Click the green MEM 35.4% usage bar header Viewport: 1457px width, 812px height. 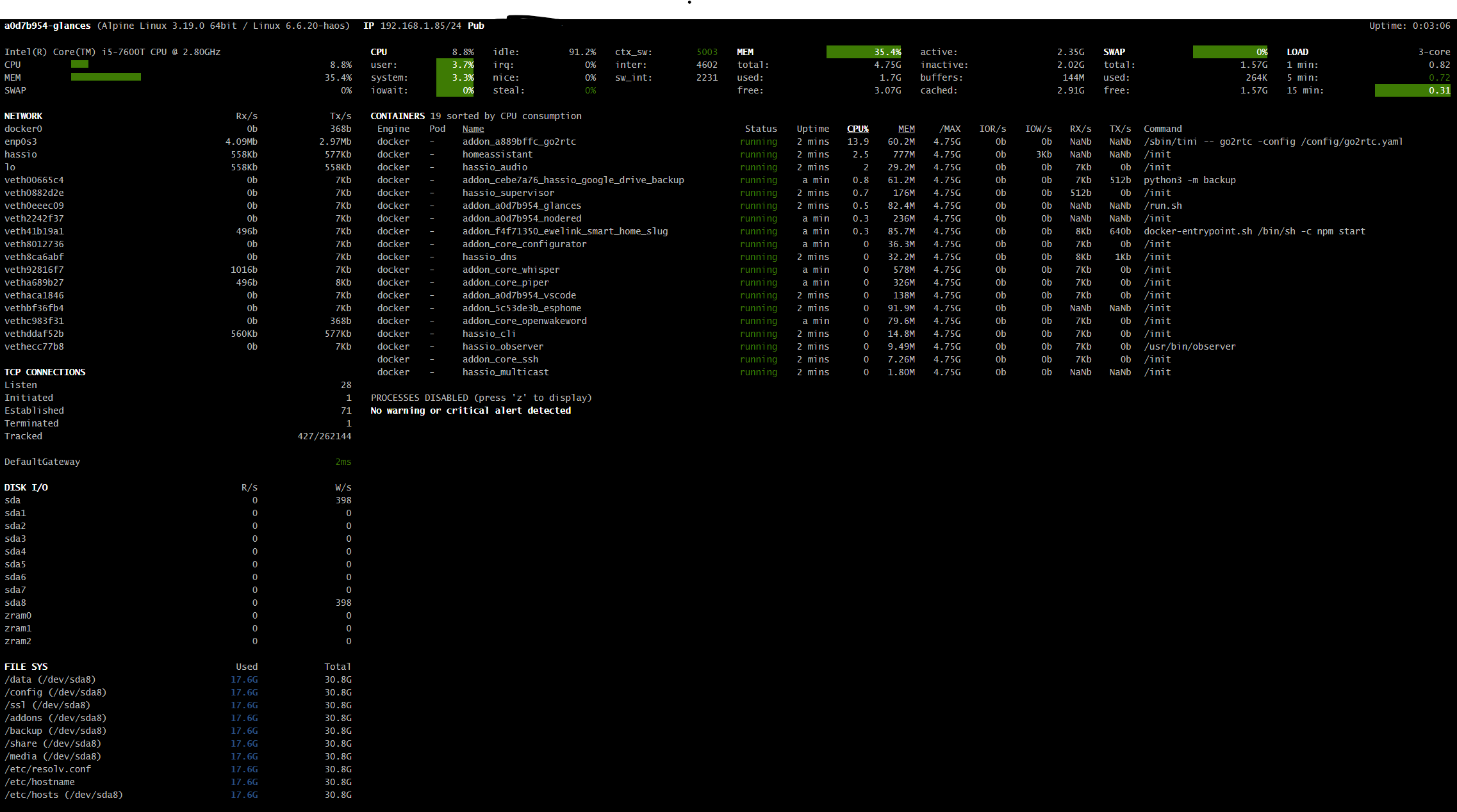click(864, 52)
